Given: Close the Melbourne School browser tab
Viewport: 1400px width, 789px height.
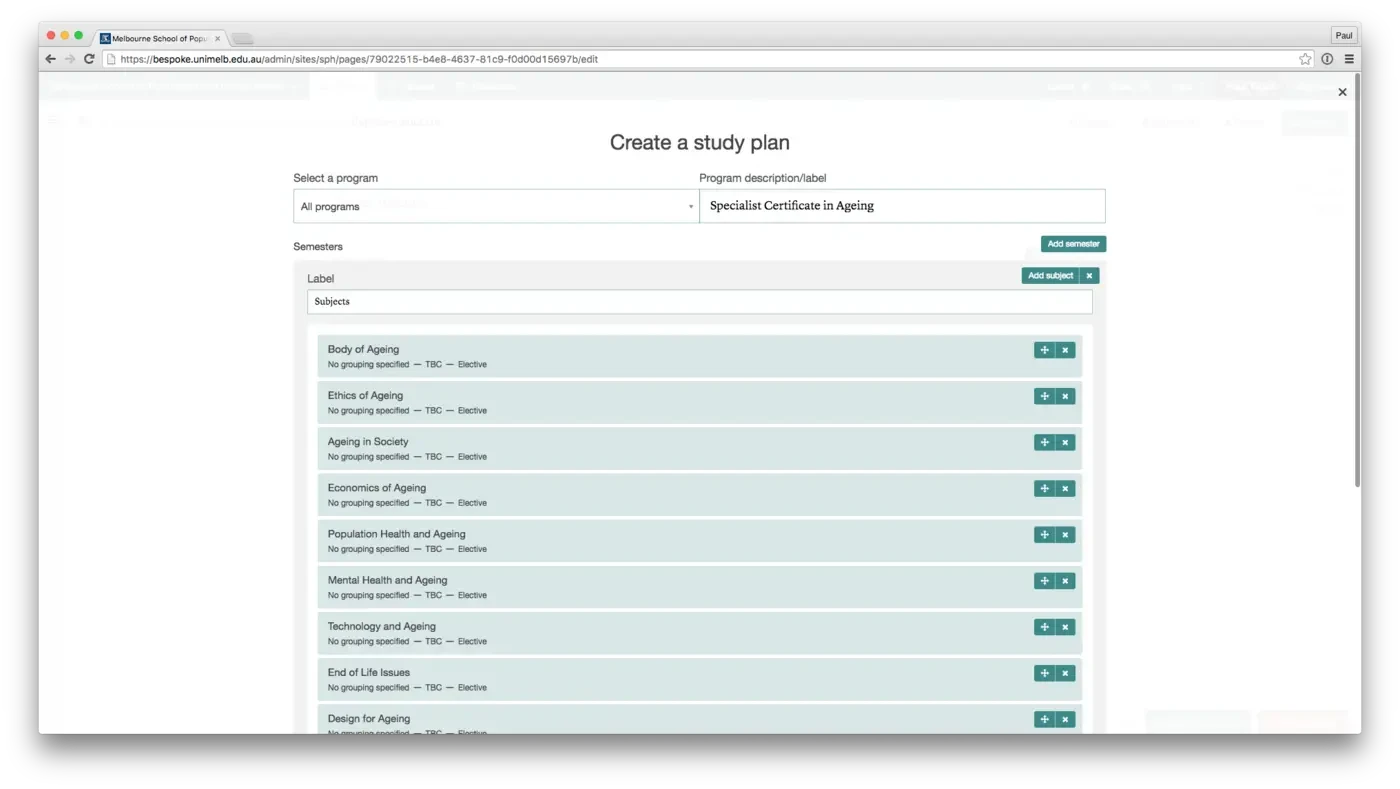Looking at the screenshot, I should point(218,39).
